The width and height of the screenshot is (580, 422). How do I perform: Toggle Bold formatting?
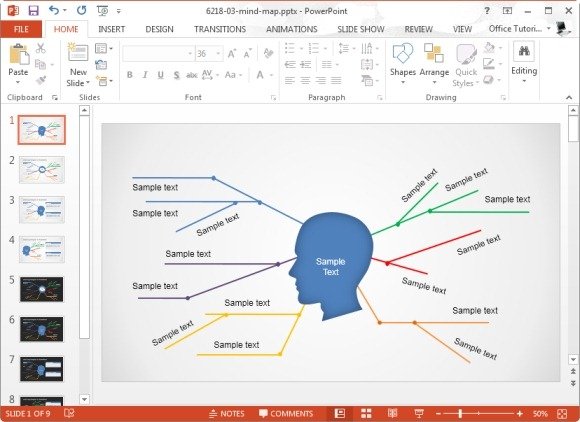point(129,75)
